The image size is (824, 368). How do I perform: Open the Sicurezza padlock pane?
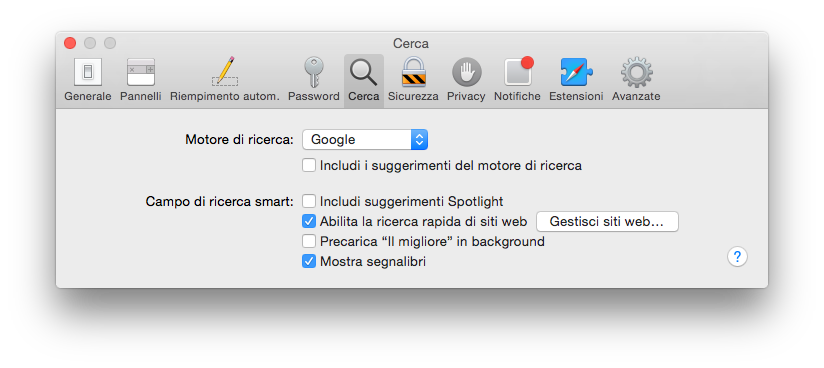tap(413, 80)
